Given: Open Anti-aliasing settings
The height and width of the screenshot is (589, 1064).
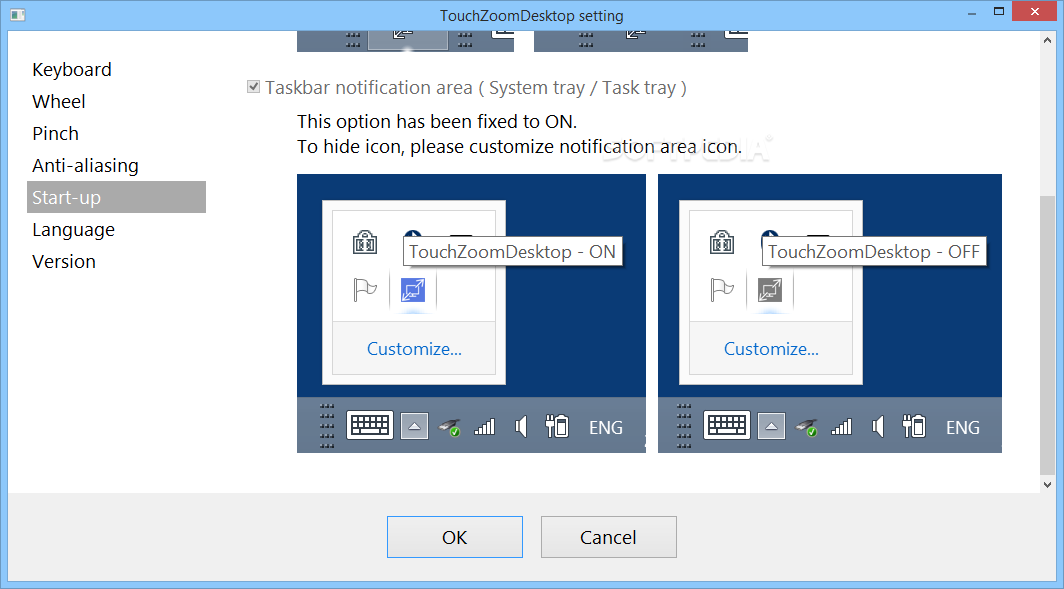Looking at the screenshot, I should coord(86,165).
